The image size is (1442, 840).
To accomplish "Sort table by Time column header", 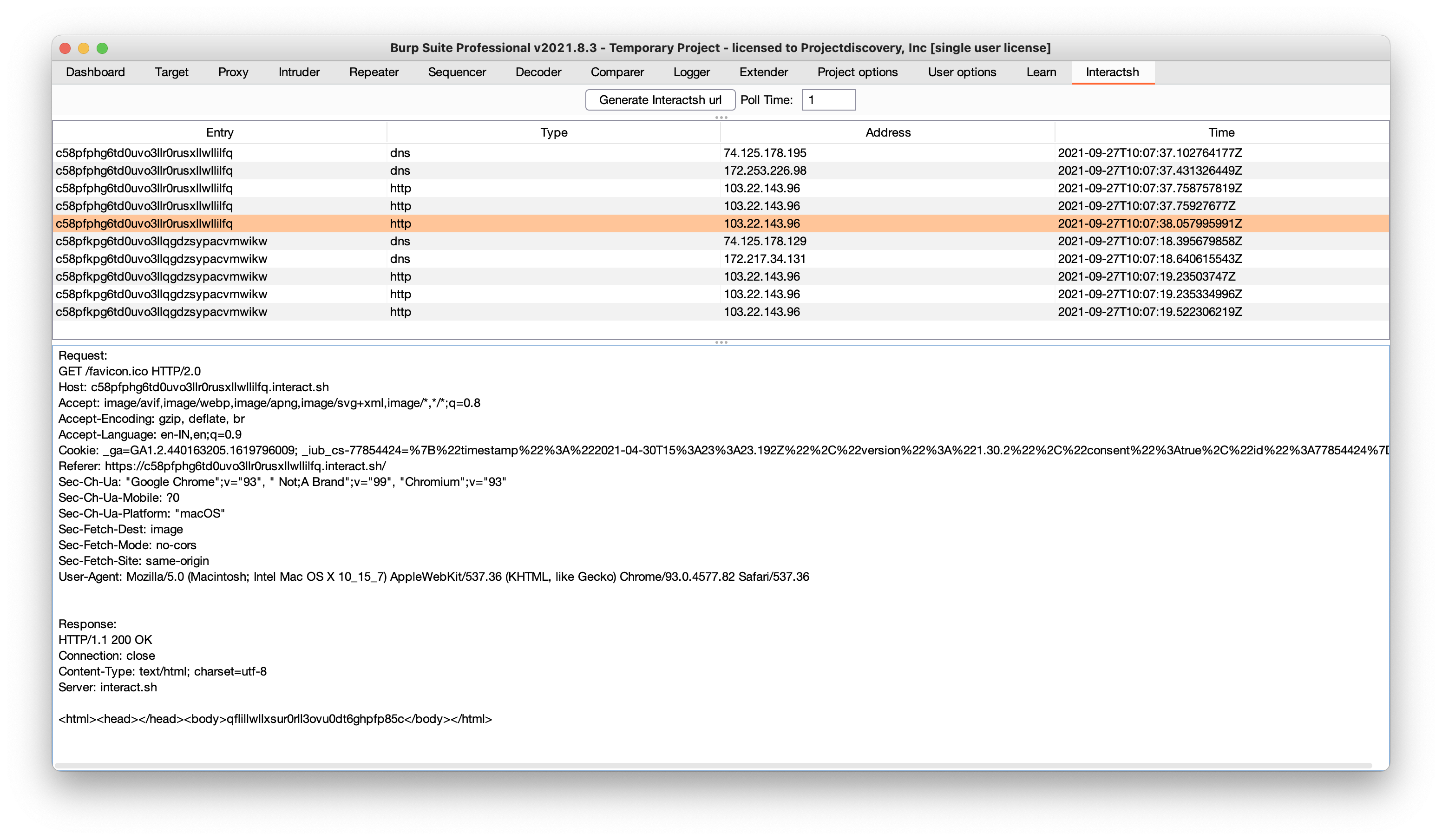I will [1221, 133].
